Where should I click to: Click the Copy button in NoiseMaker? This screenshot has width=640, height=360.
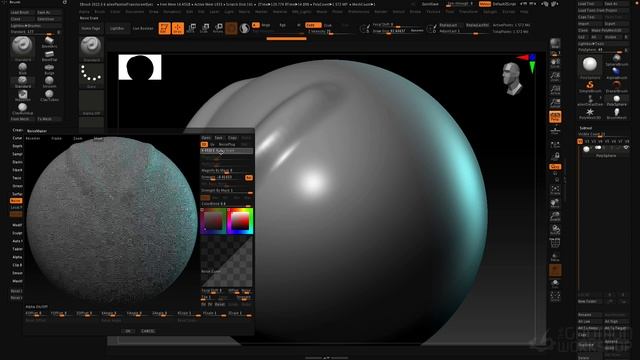coord(232,138)
